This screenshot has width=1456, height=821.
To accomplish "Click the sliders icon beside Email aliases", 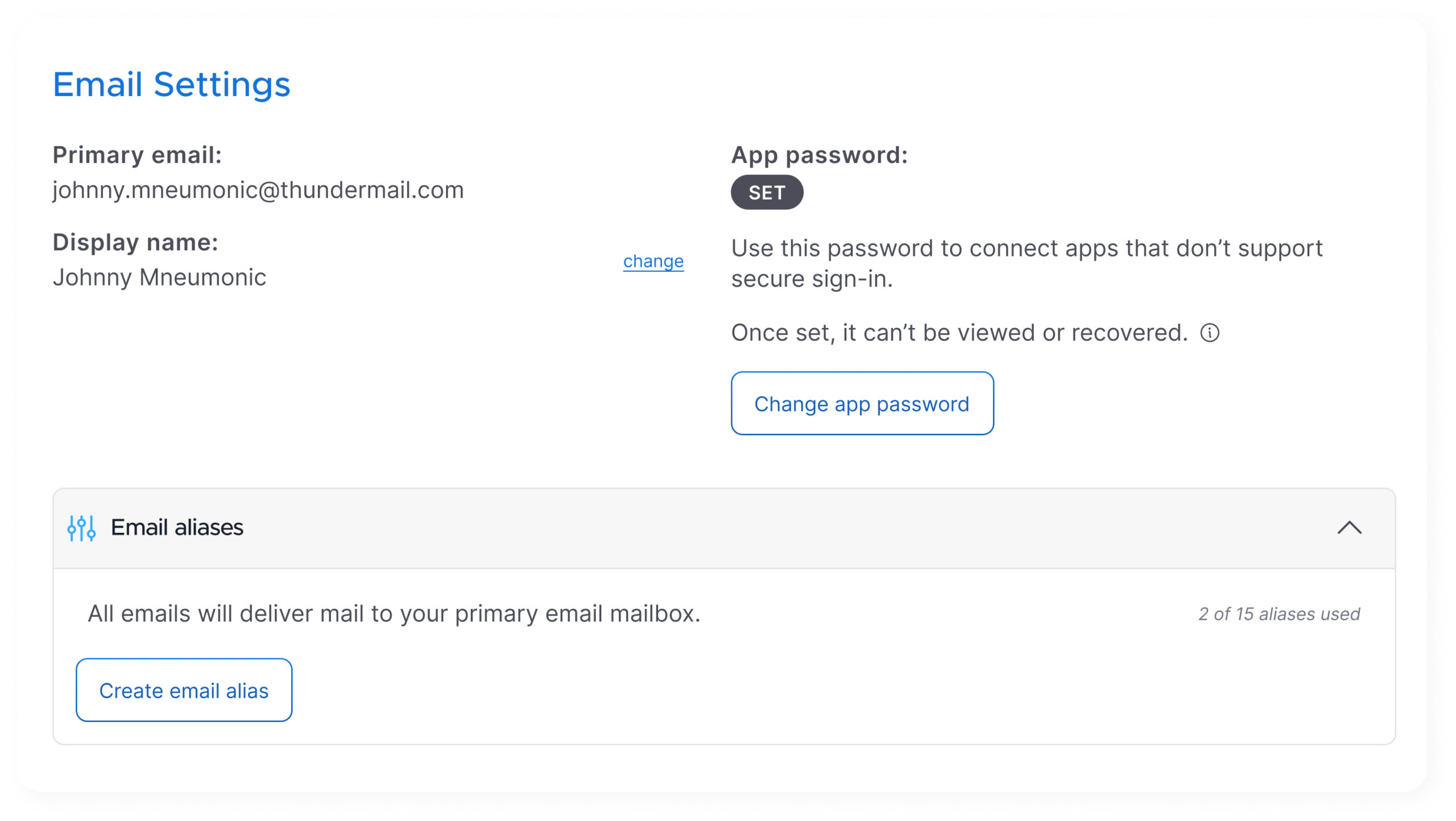I will tap(81, 528).
